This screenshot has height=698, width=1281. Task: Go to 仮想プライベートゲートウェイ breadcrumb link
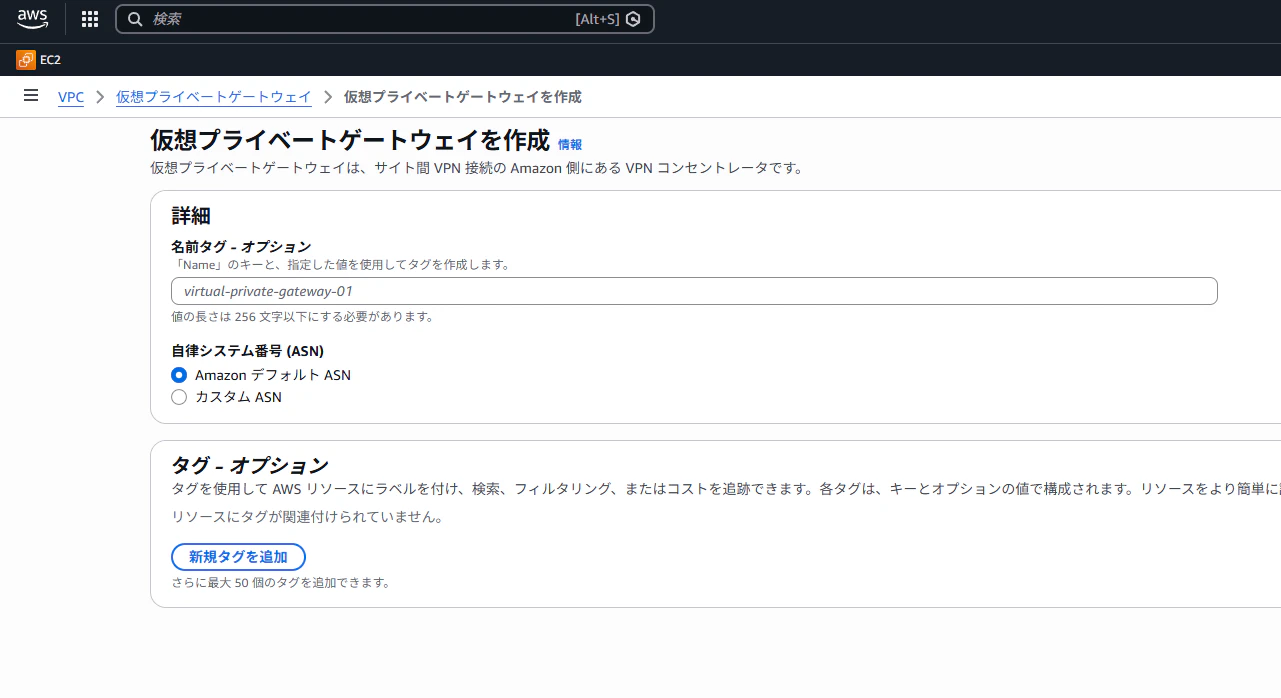coord(214,97)
